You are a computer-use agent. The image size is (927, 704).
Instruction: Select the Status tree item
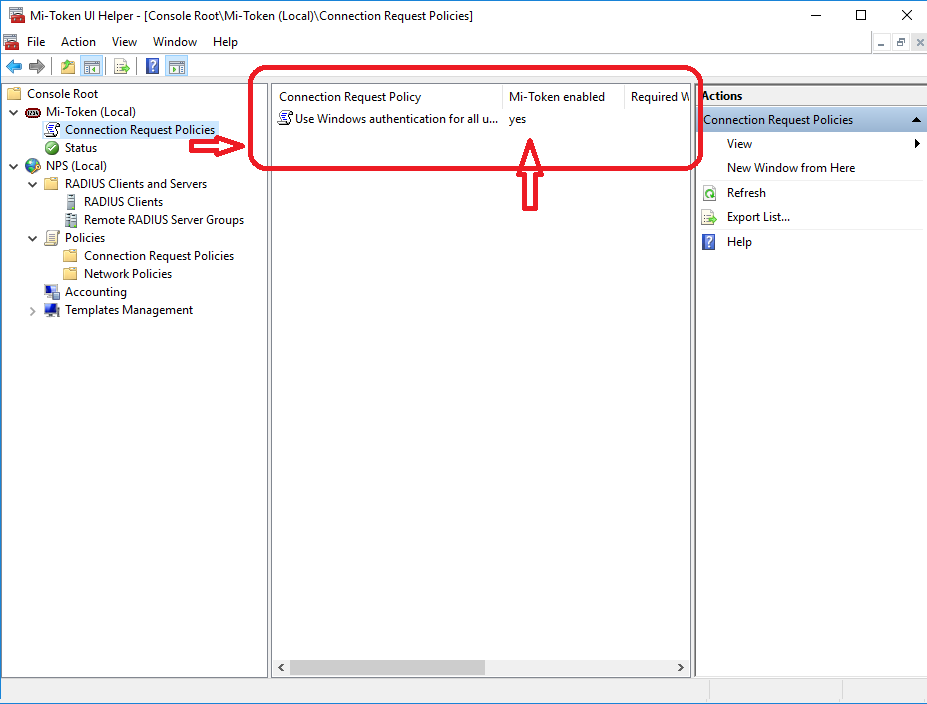tap(81, 148)
